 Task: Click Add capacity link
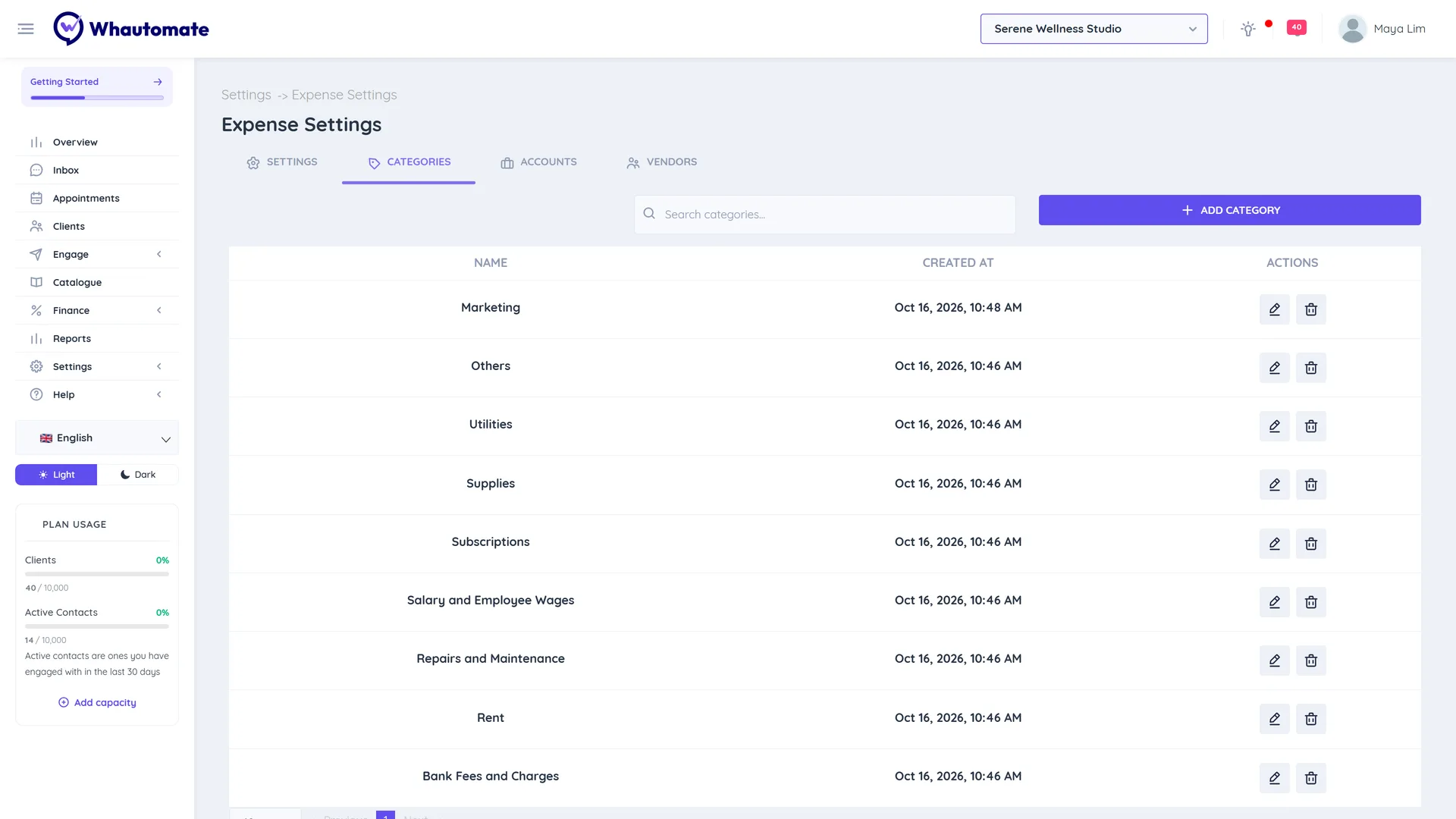click(x=98, y=703)
